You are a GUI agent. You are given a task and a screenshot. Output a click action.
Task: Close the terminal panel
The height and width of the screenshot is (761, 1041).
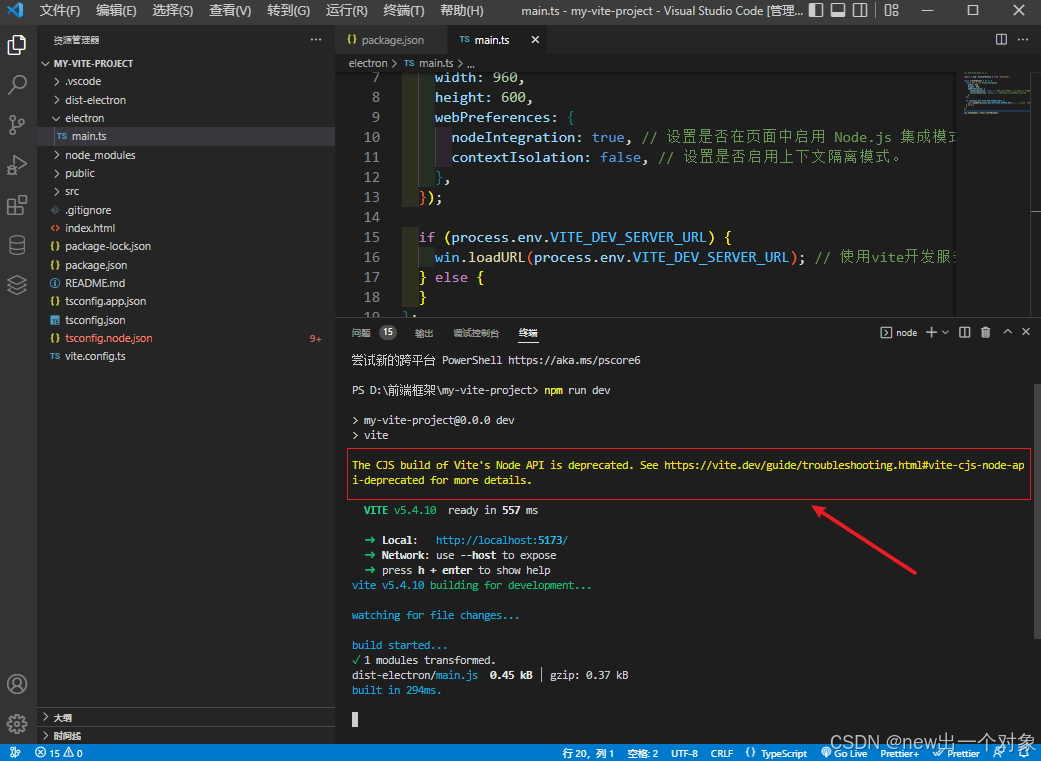point(1026,331)
